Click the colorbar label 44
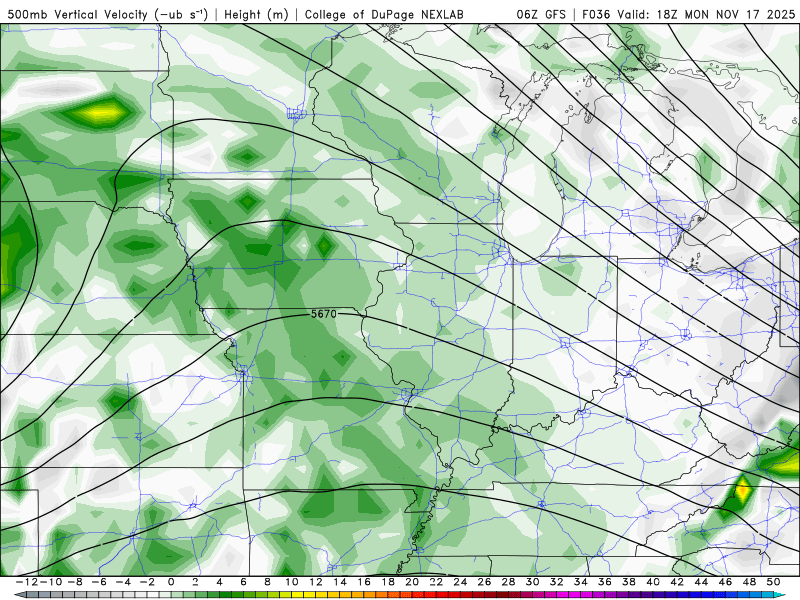This screenshot has width=800, height=600. point(701,582)
